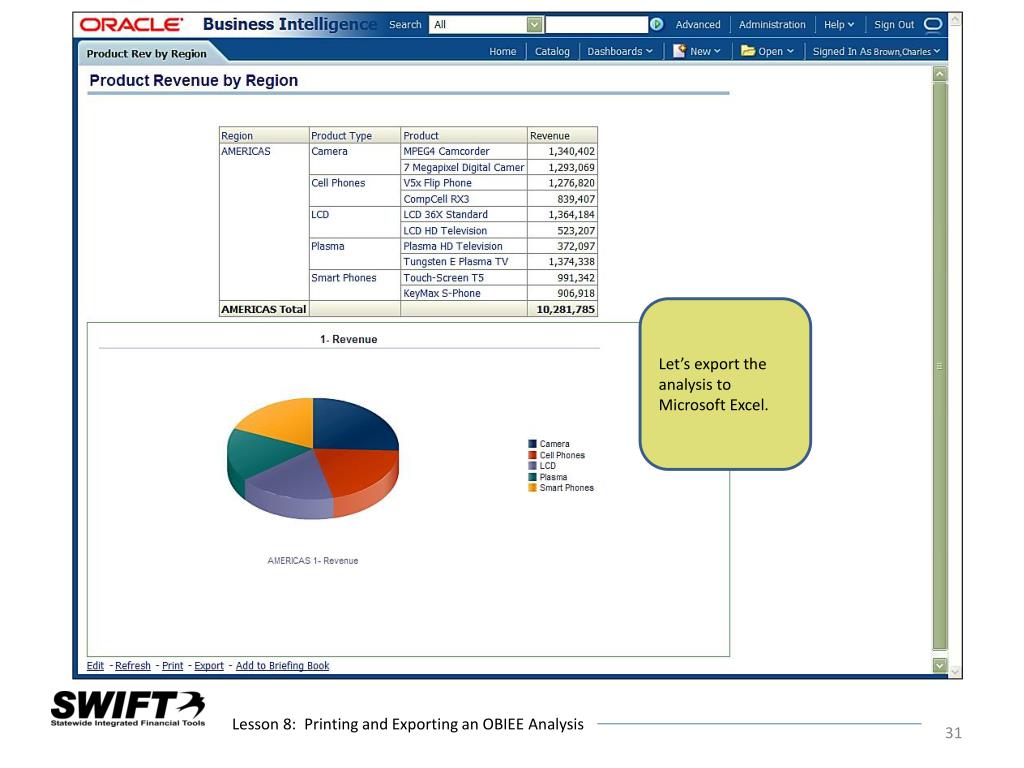Screen dimensions: 1024x768
Task: Click the dashboard scrollbar down arrow
Action: coord(940,665)
